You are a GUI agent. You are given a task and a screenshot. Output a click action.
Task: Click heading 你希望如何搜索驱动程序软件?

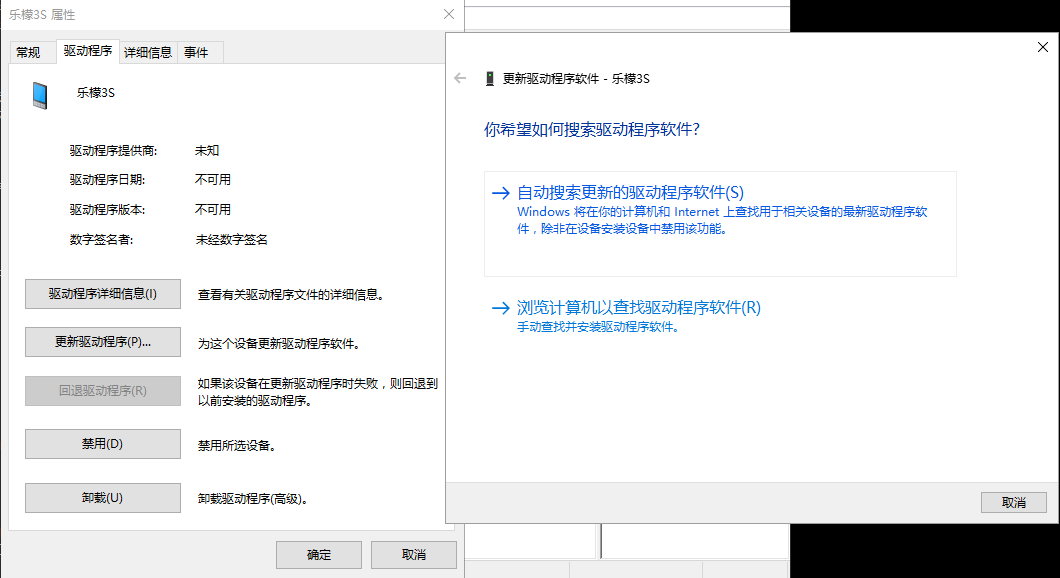pos(592,130)
